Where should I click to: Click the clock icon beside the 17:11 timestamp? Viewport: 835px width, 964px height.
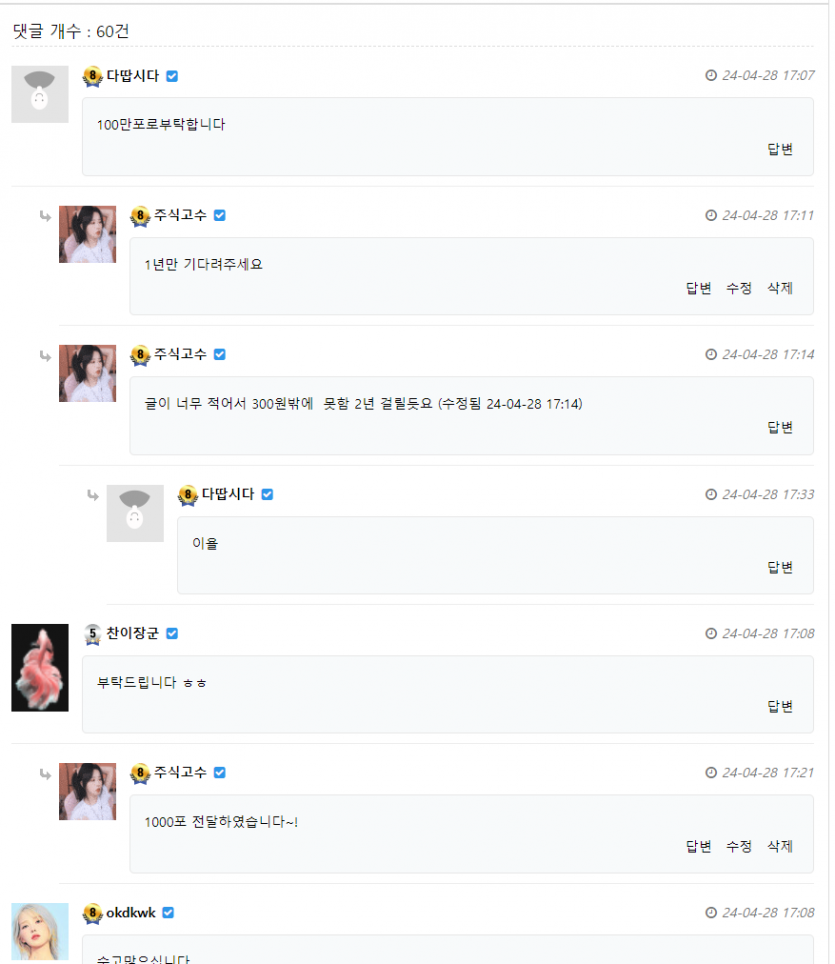711,215
